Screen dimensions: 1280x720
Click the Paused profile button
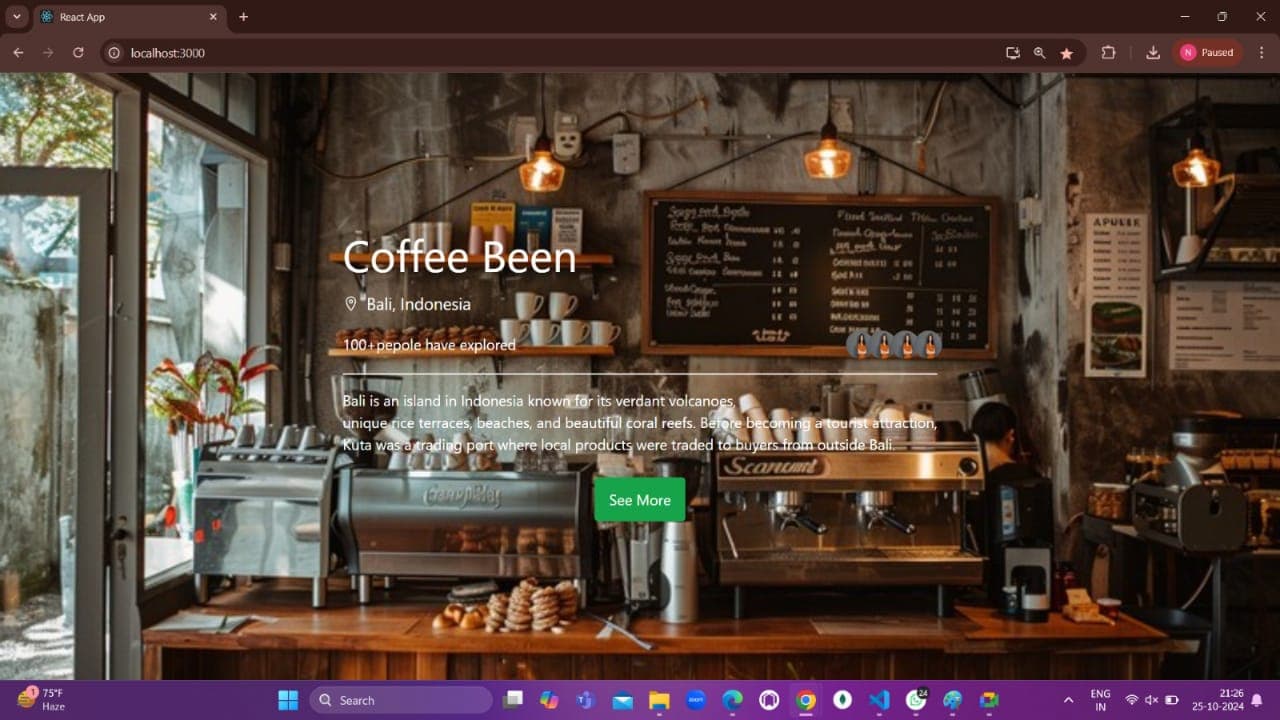coord(1207,53)
